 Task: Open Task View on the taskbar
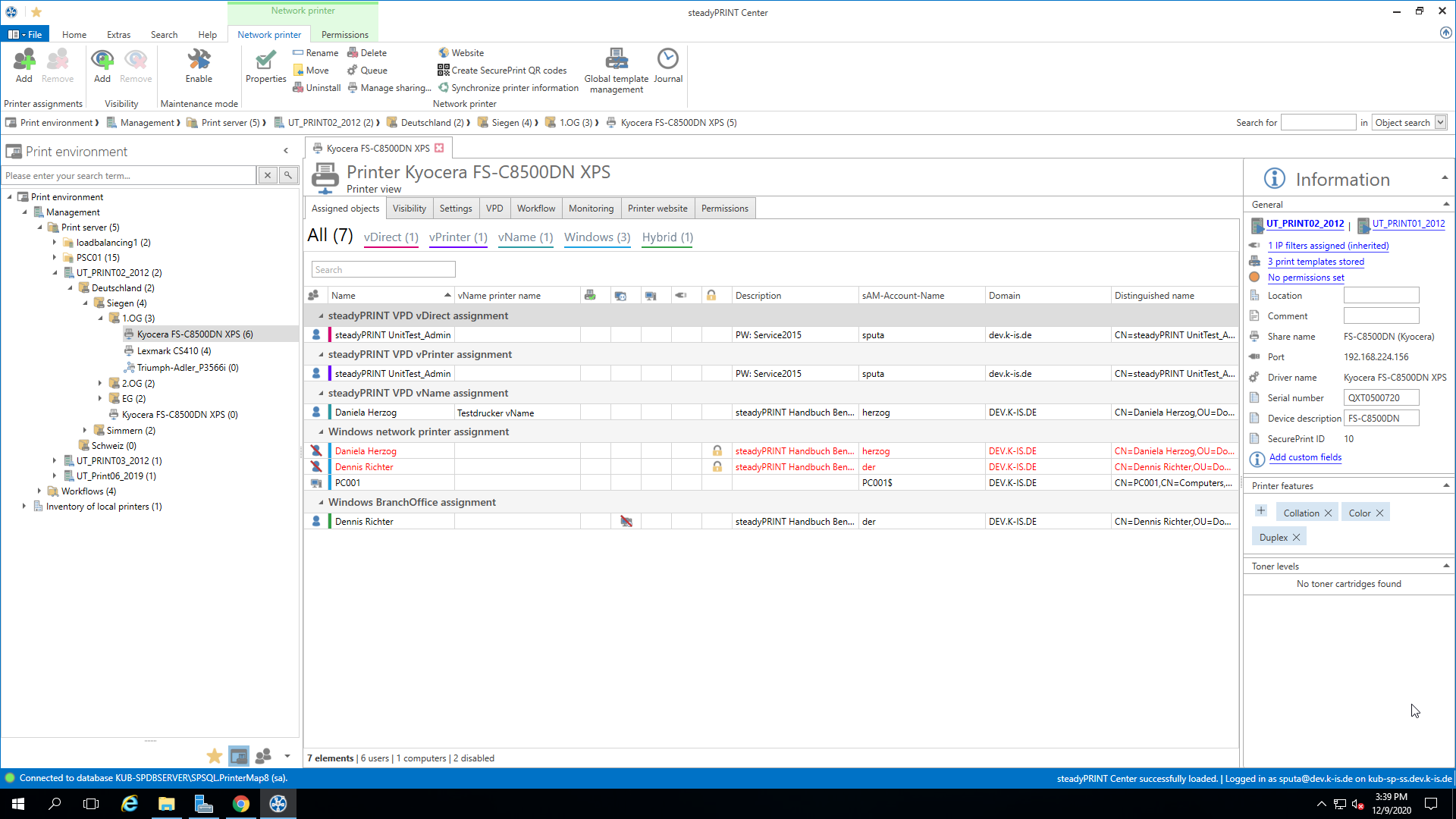(91, 804)
